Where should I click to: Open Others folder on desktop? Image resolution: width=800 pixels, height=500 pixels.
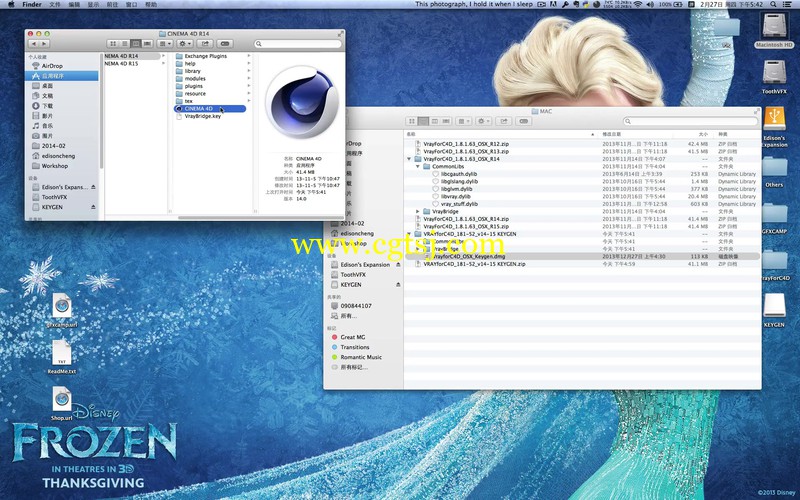pos(774,172)
